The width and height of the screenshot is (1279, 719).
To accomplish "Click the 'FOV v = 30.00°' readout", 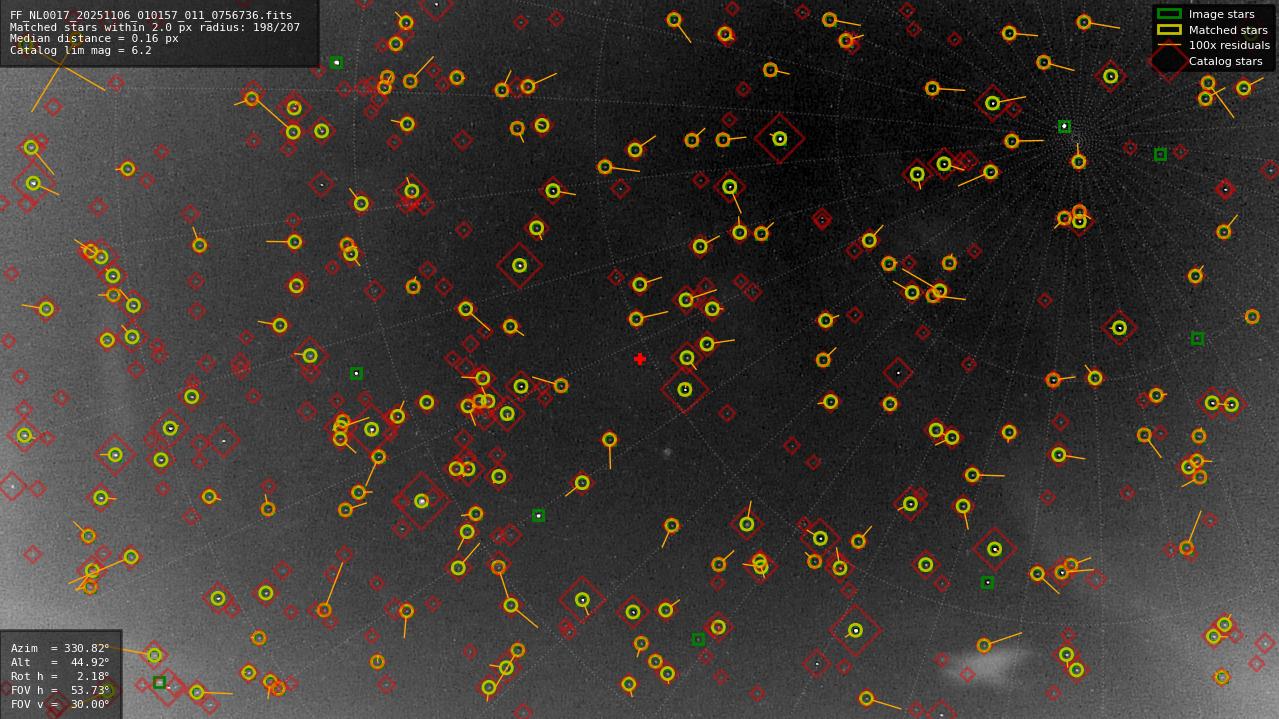I will click(x=60, y=704).
